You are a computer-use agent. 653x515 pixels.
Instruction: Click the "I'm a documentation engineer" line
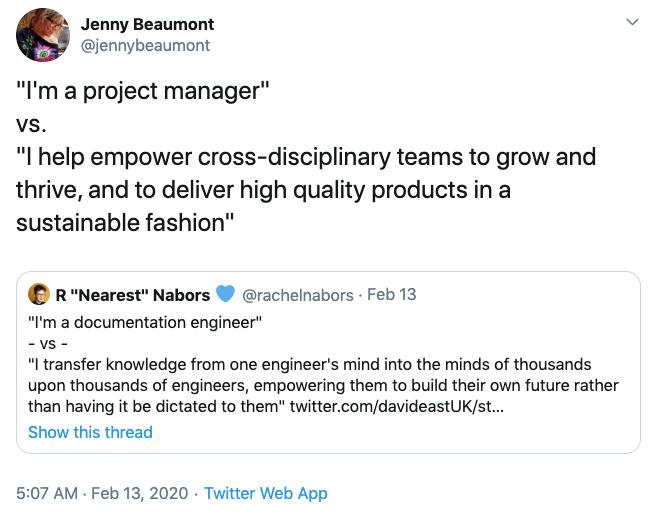145,322
